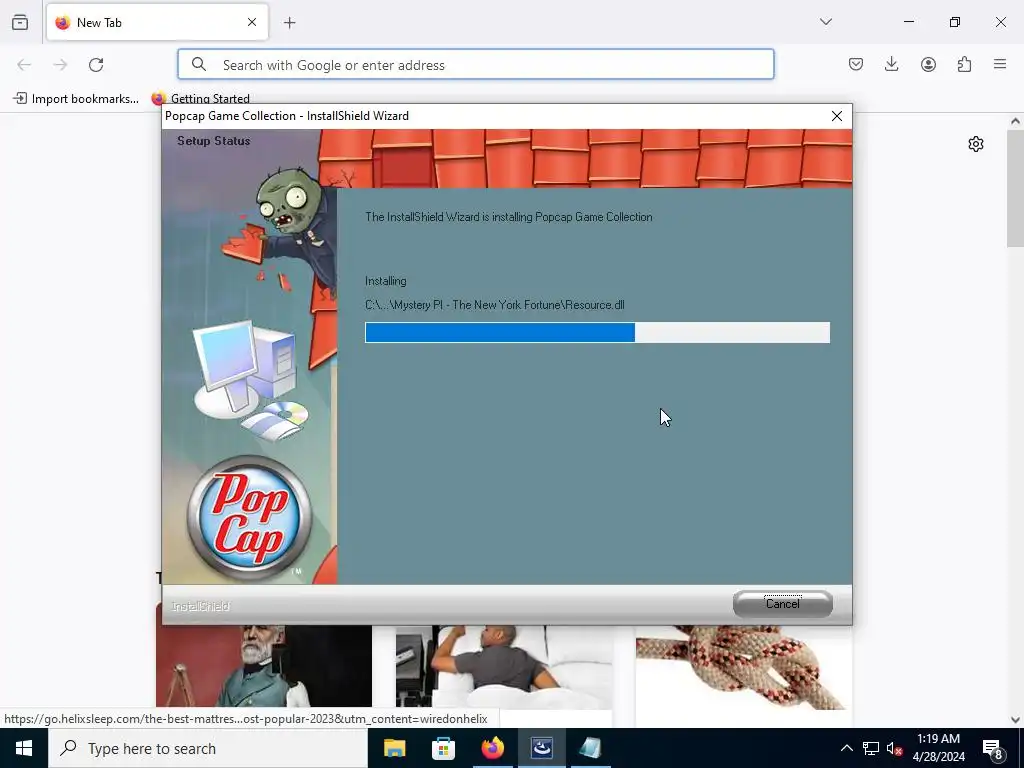Open File Explorer from taskbar

(x=394, y=748)
